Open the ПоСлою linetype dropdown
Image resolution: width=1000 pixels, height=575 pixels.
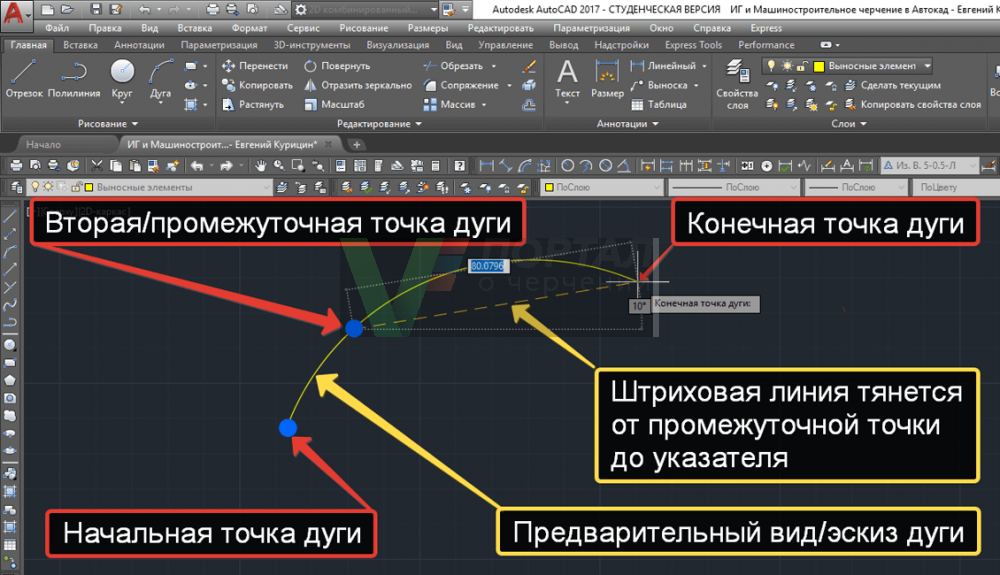(733, 187)
